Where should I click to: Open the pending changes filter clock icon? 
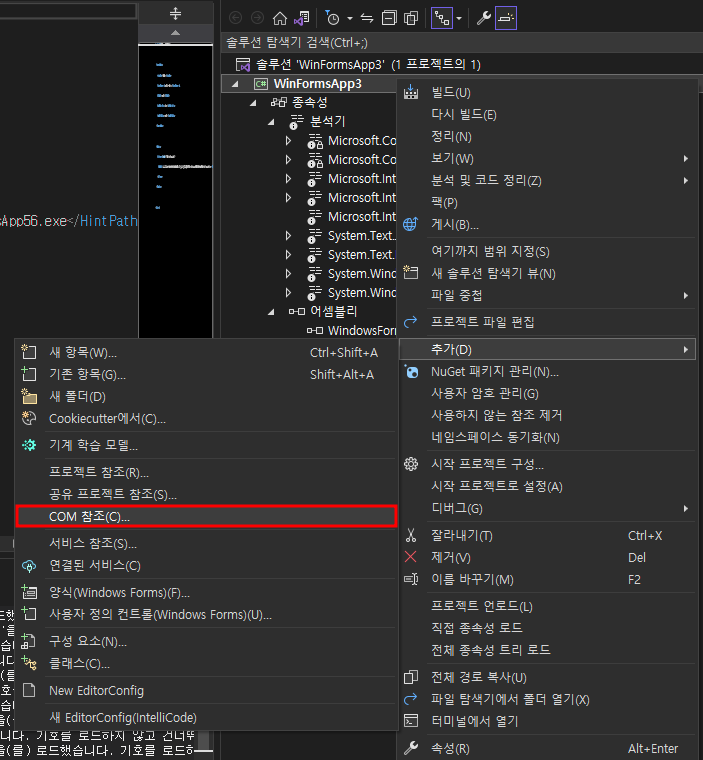click(x=332, y=18)
